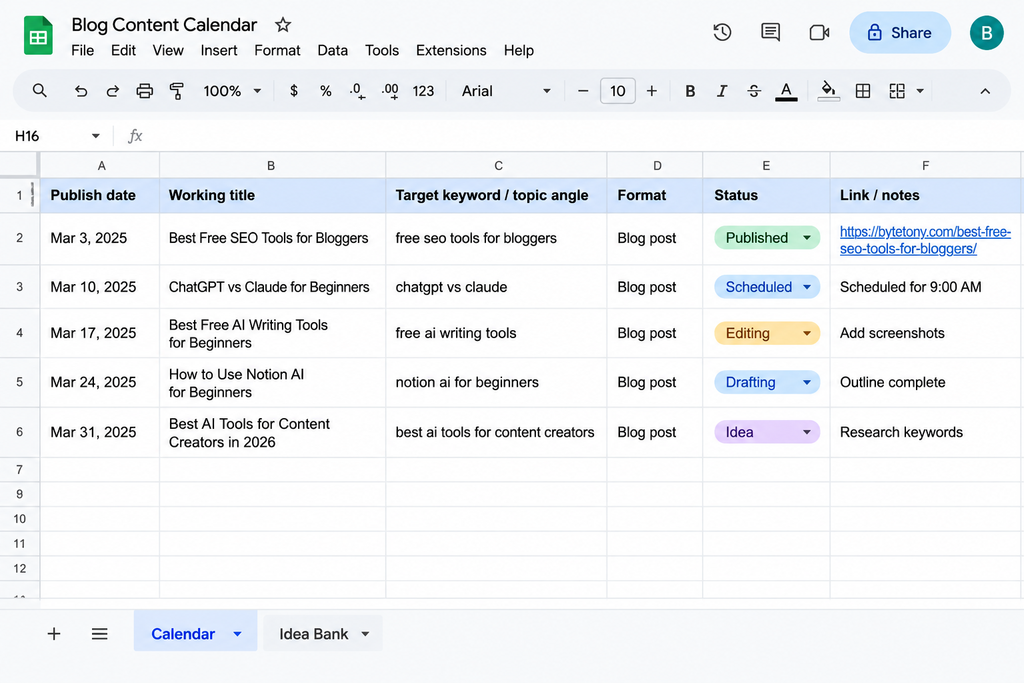Add a new sheet with plus icon
The height and width of the screenshot is (683, 1024).
[54, 633]
